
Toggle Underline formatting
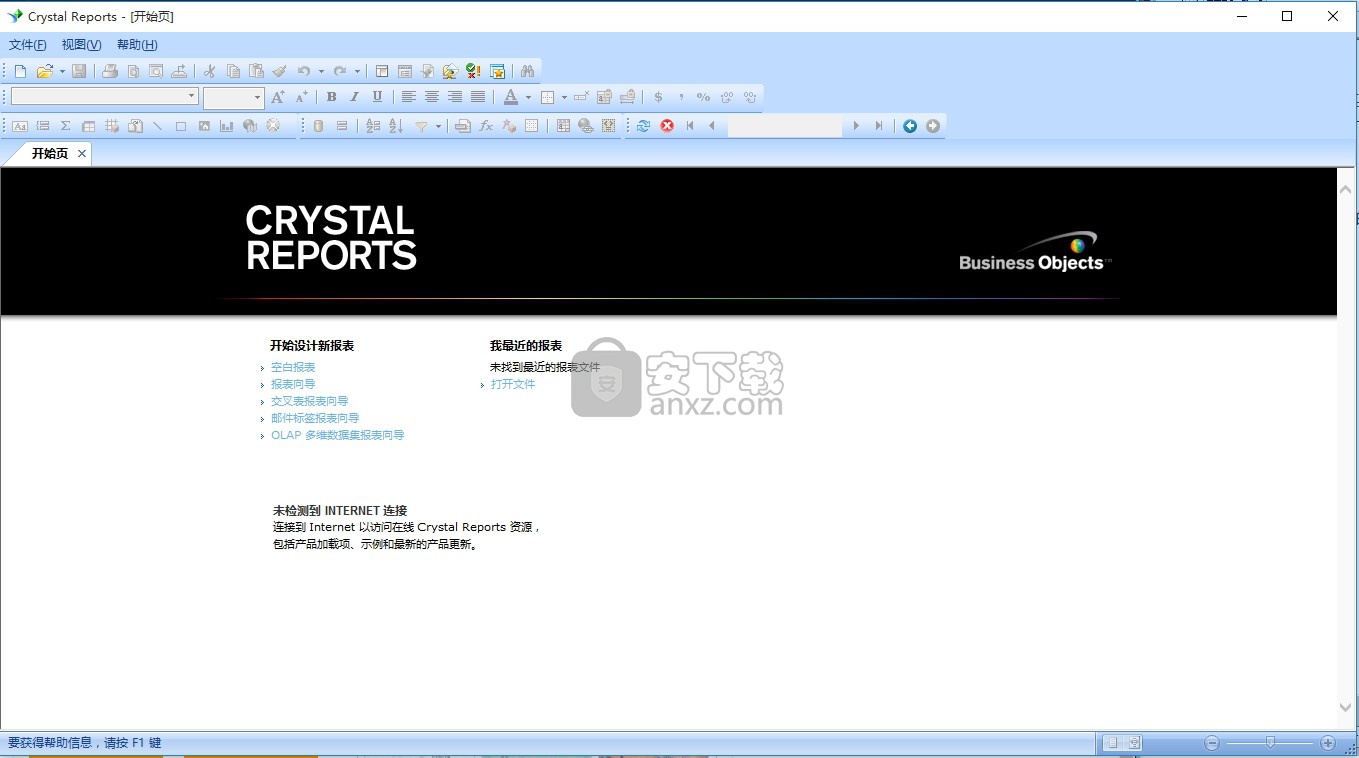(x=377, y=97)
